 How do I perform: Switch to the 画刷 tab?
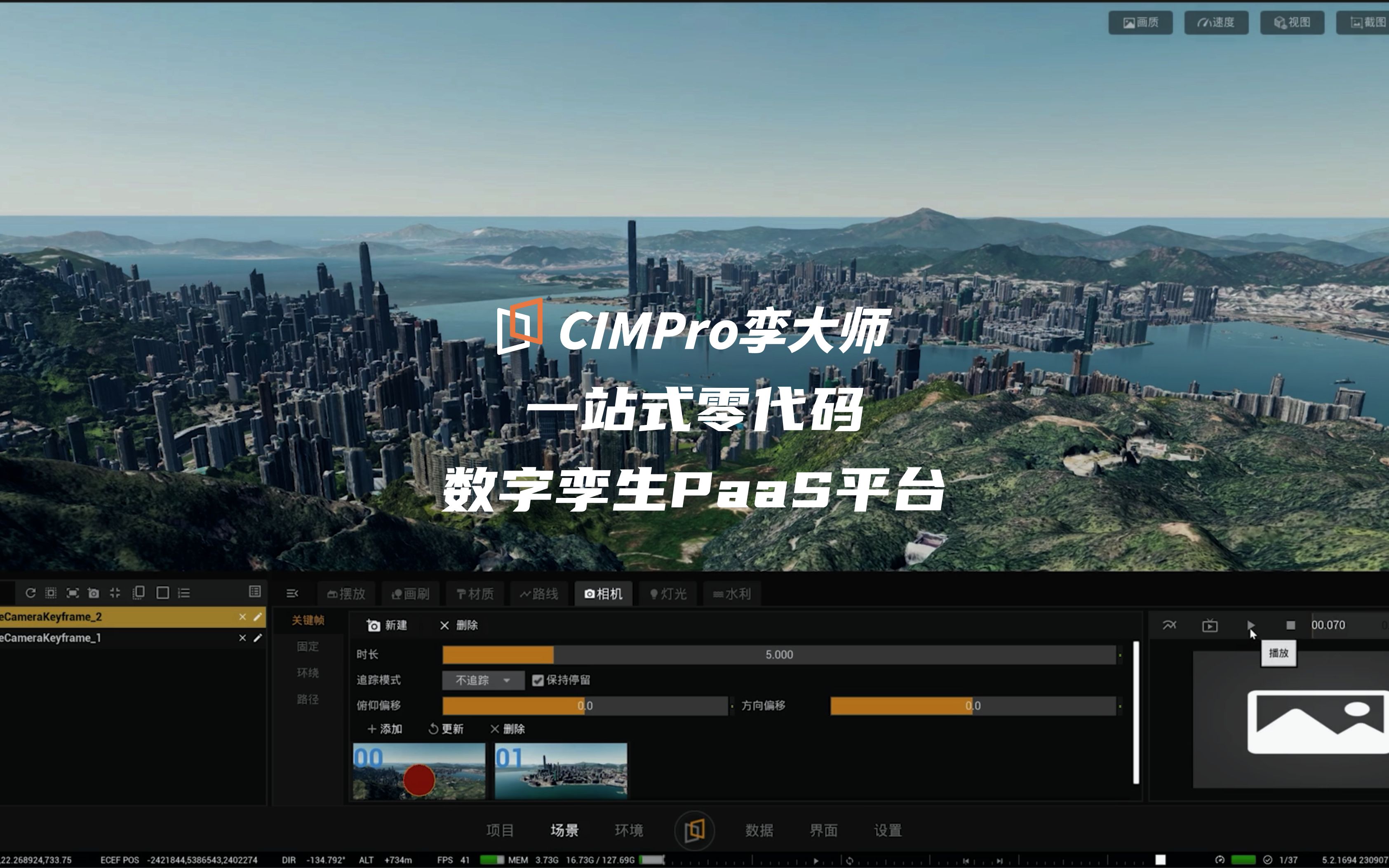(410, 594)
